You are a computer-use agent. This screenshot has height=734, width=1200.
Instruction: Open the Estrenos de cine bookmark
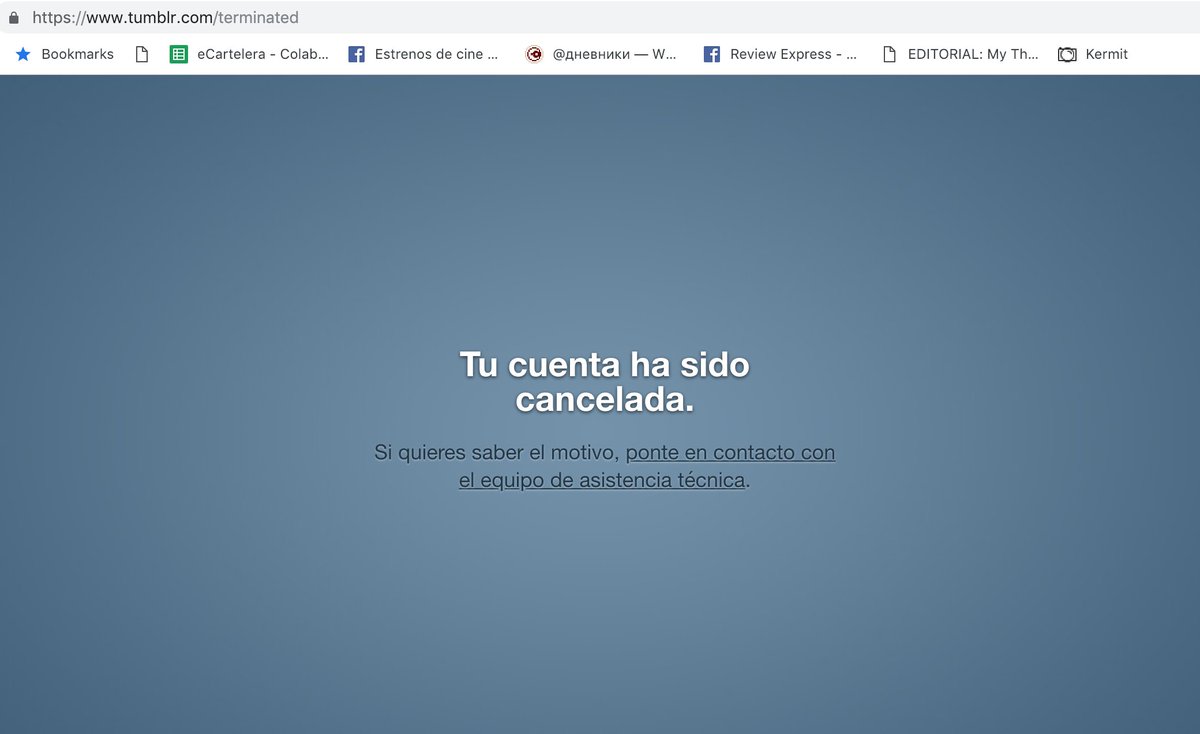(423, 55)
